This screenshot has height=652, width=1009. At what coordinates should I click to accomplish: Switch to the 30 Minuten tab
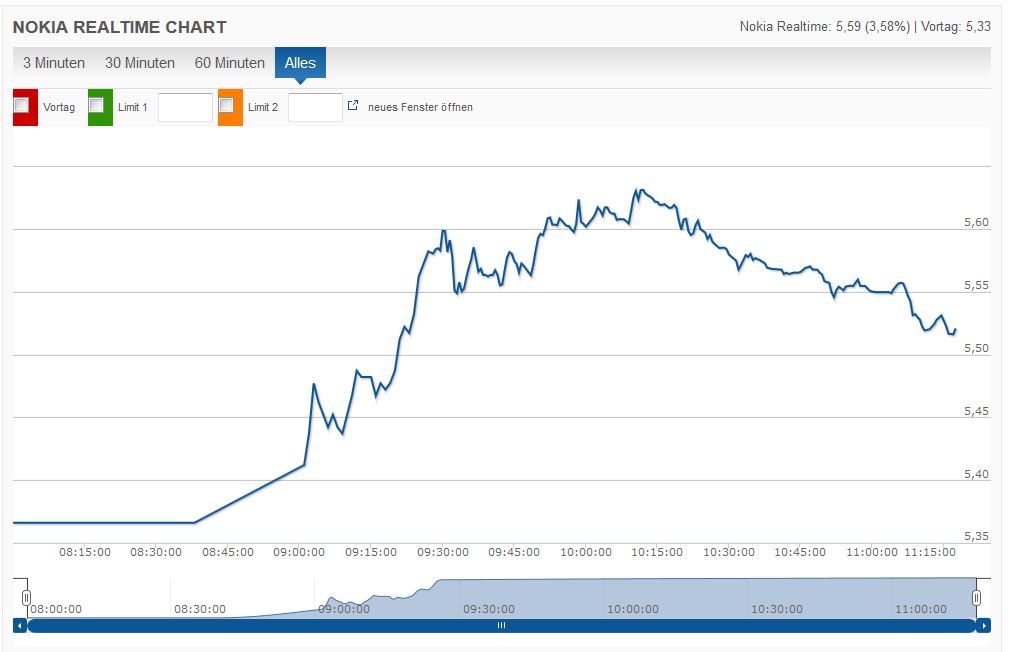(x=140, y=63)
